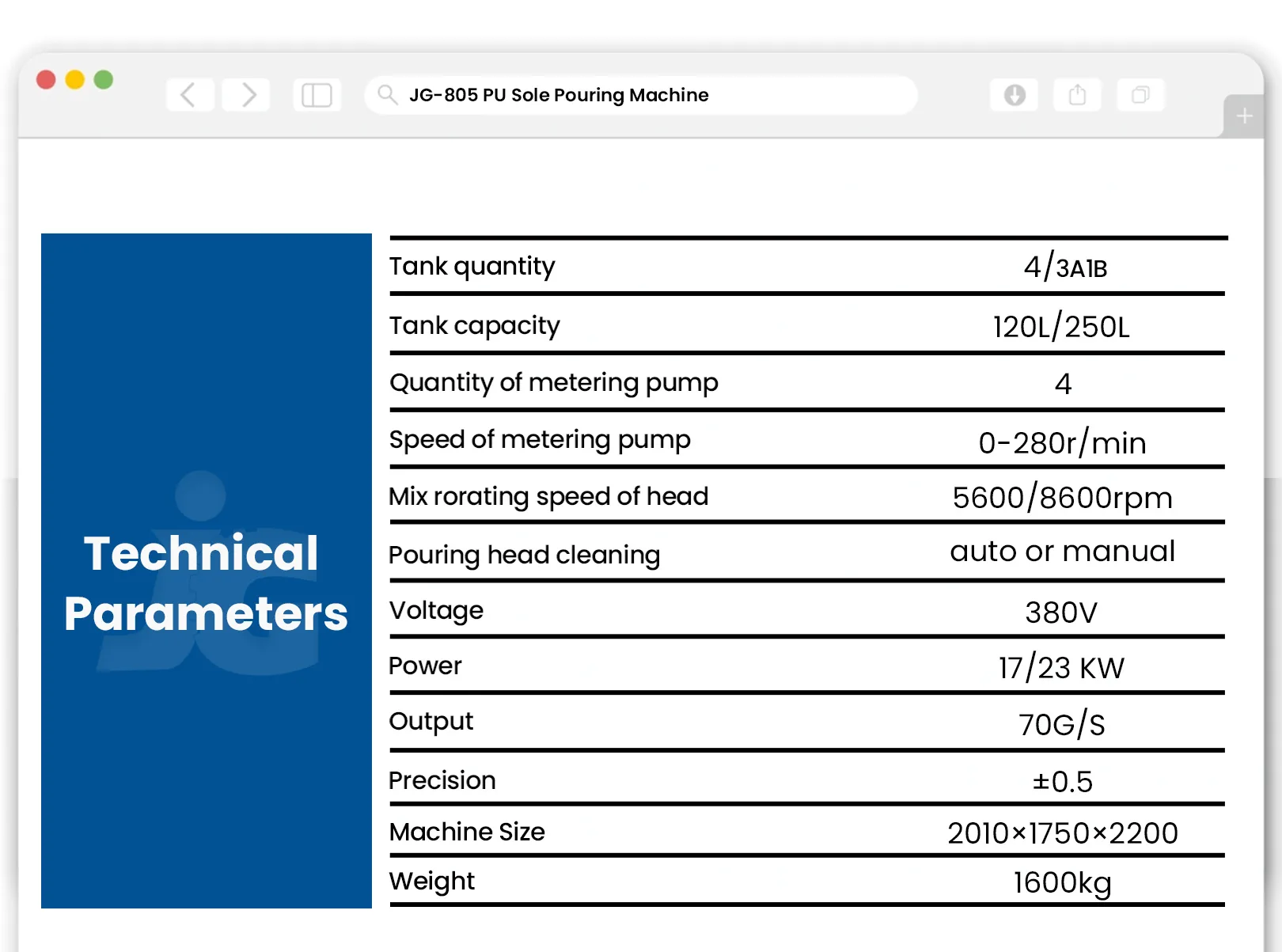Click the share icon
1282x952 pixels.
[1077, 95]
